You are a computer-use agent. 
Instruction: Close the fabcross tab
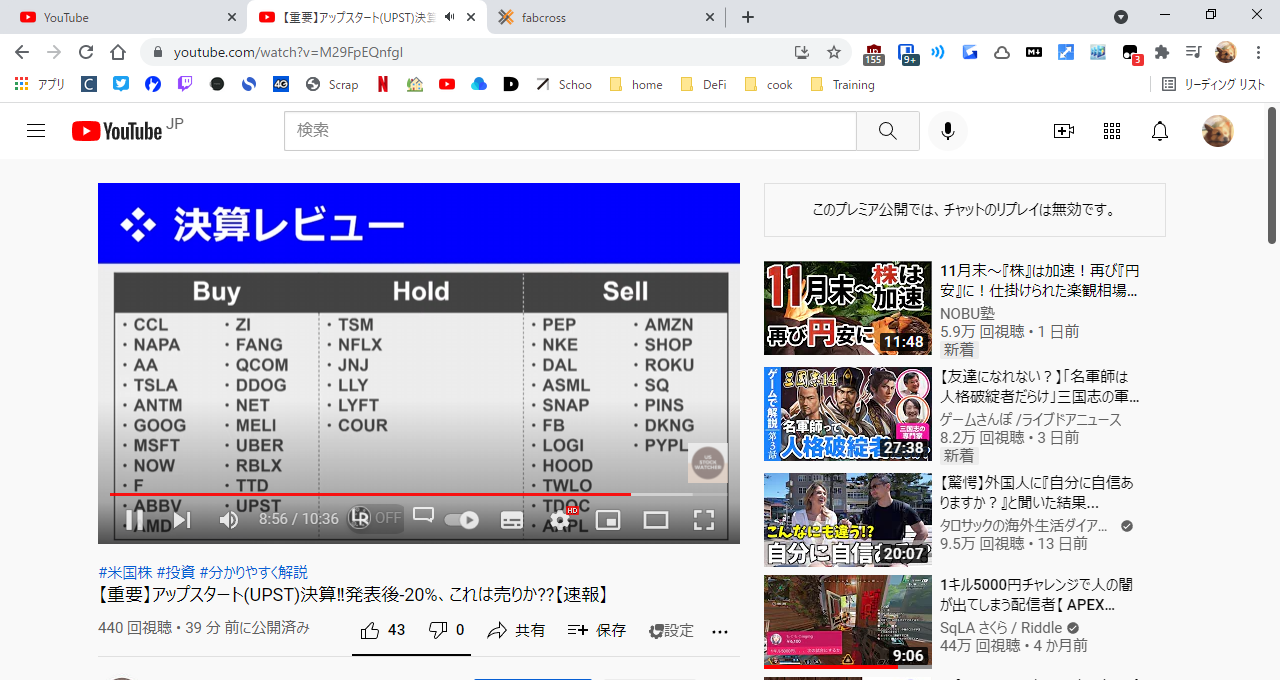710,17
